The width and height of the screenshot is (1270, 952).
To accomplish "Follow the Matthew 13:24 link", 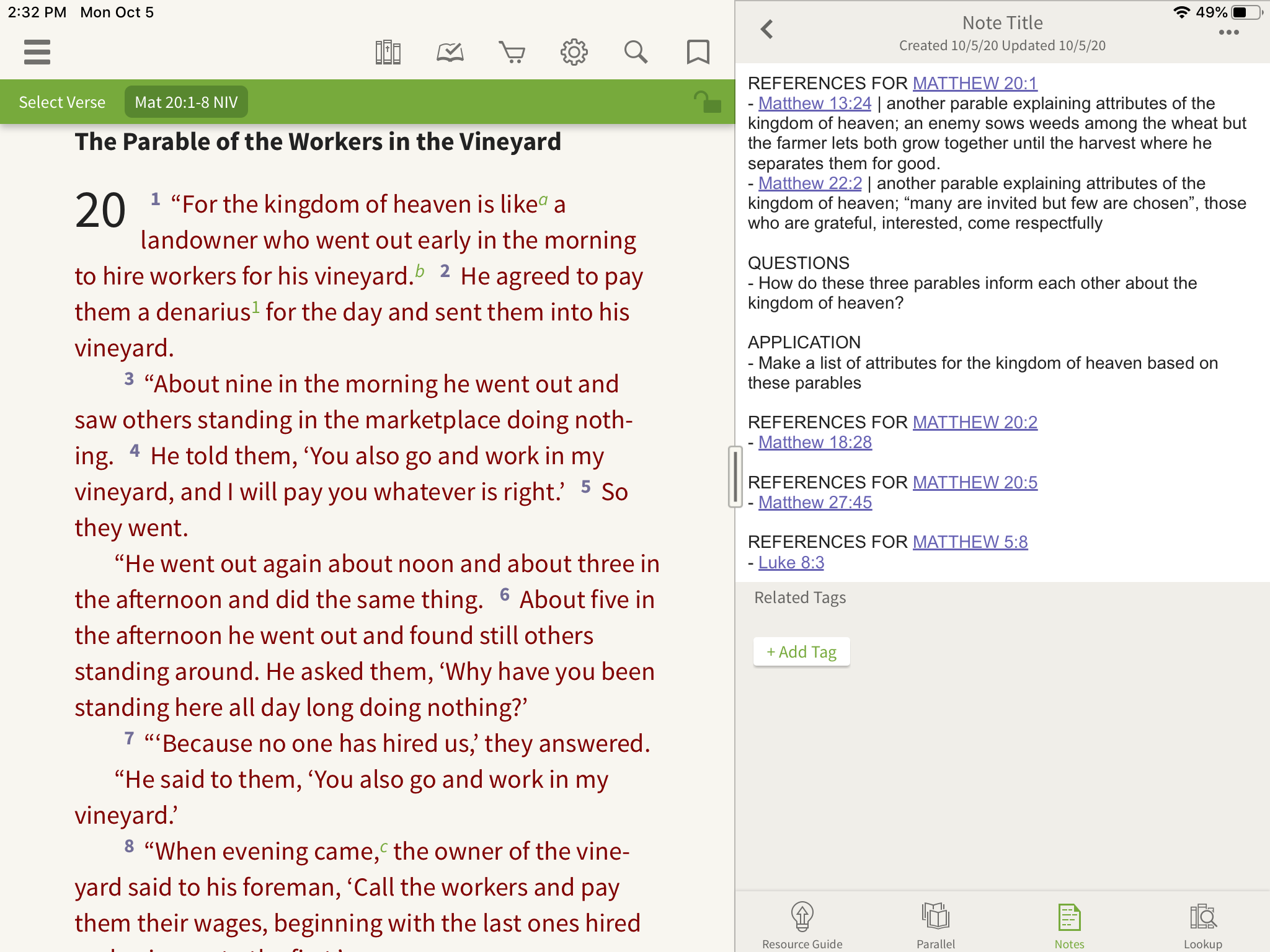I will 815,103.
